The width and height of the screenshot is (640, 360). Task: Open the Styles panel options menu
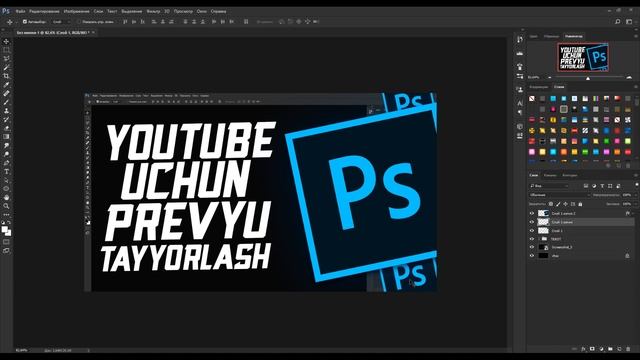tap(636, 87)
